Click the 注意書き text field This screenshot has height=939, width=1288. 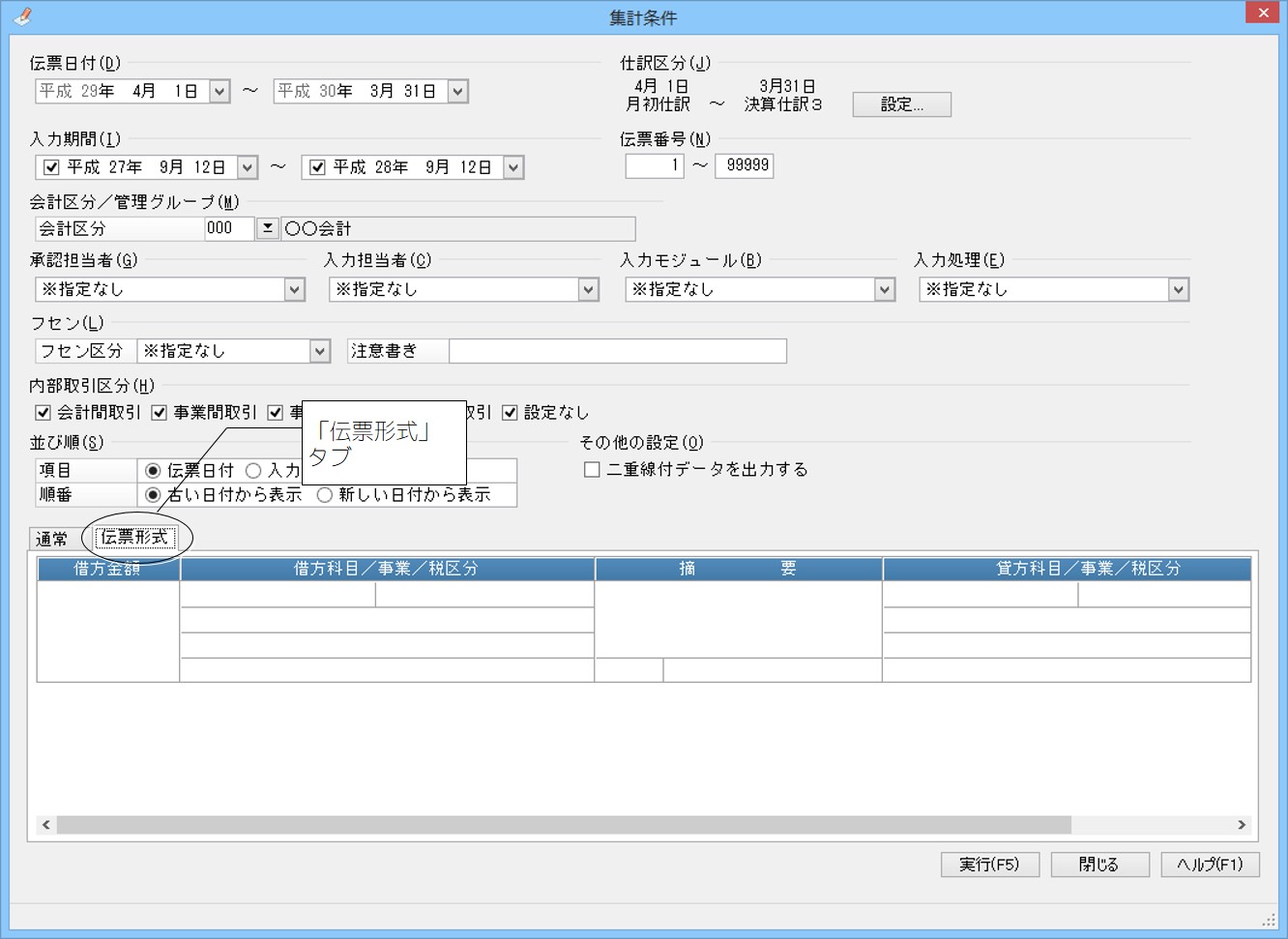[x=618, y=351]
